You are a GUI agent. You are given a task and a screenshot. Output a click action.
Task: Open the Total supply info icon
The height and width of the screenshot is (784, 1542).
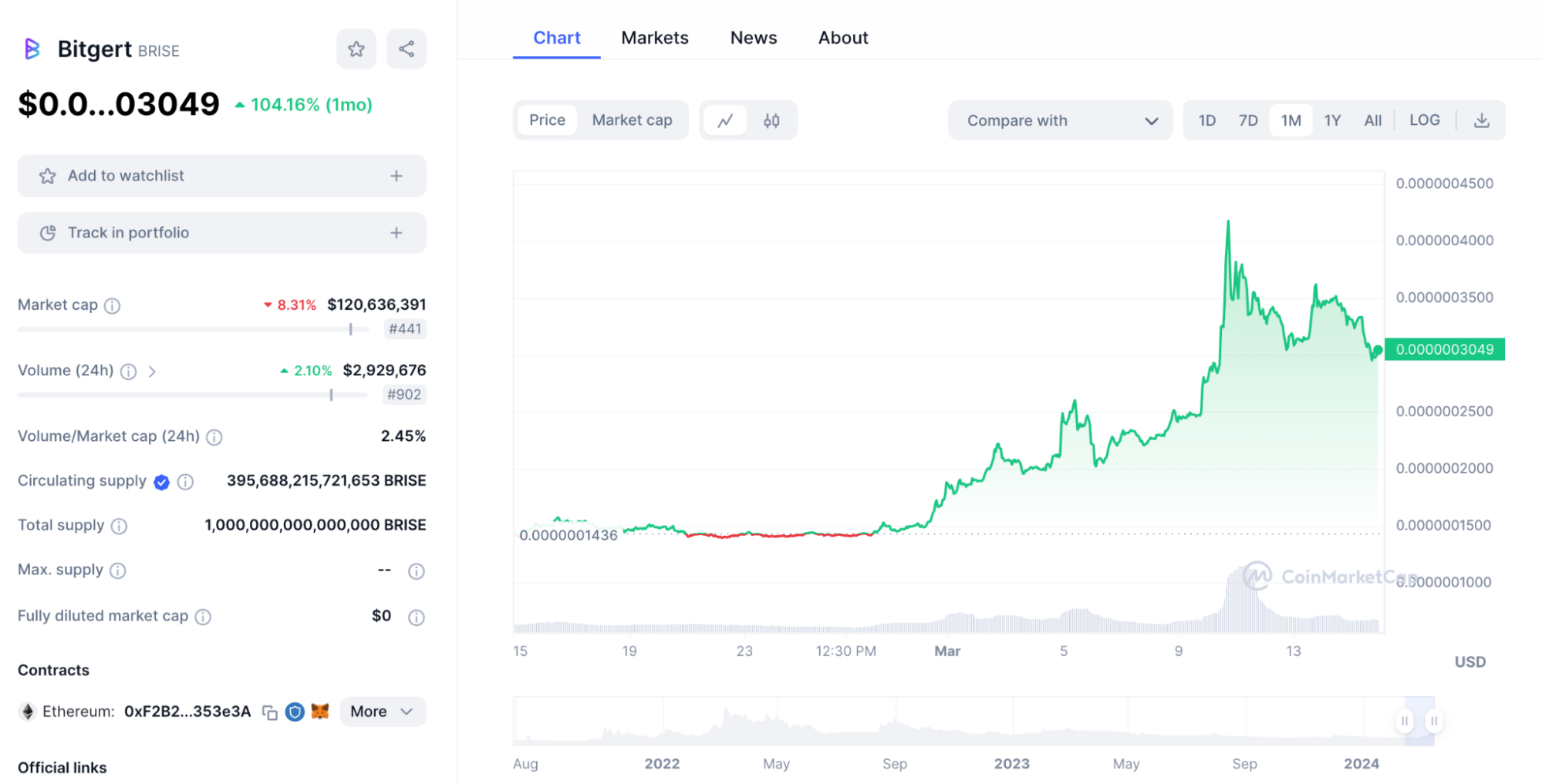pyautogui.click(x=119, y=527)
